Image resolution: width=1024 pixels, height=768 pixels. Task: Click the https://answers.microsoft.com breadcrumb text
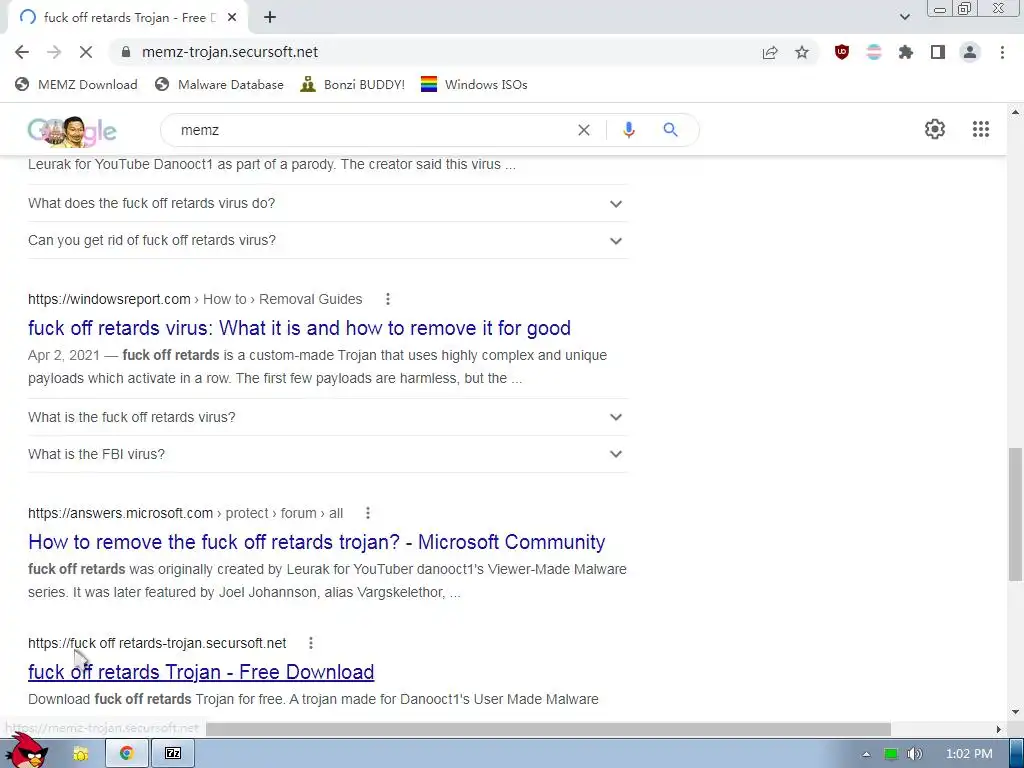pyautogui.click(x=120, y=513)
